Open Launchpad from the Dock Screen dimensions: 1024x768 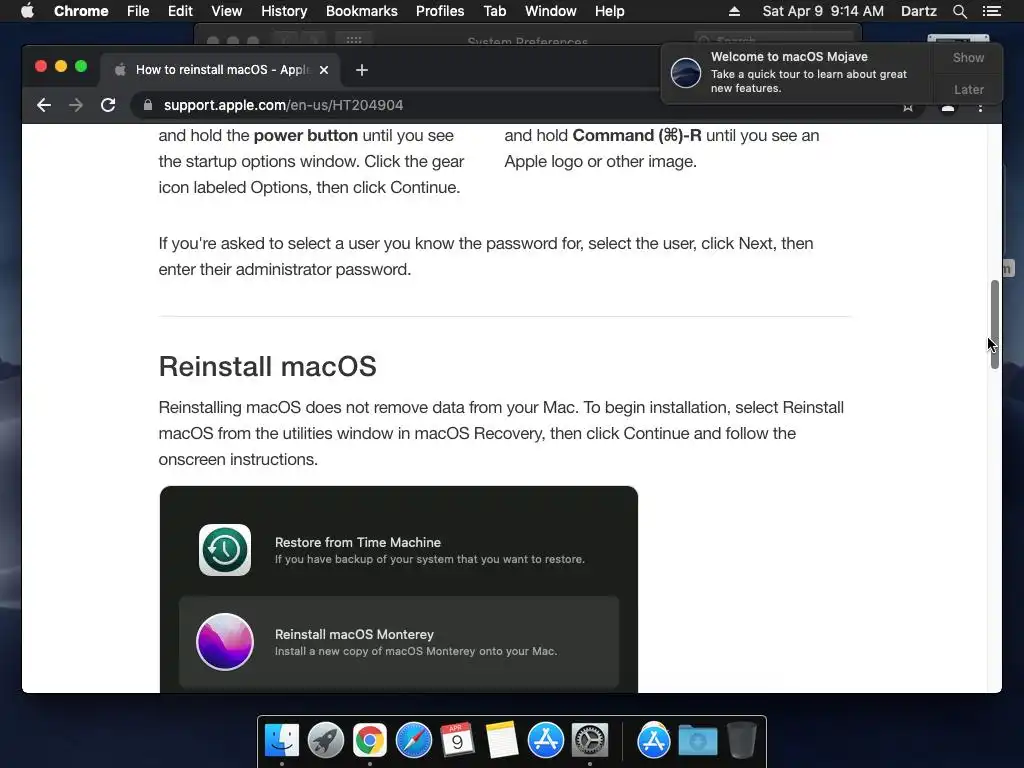tap(325, 741)
